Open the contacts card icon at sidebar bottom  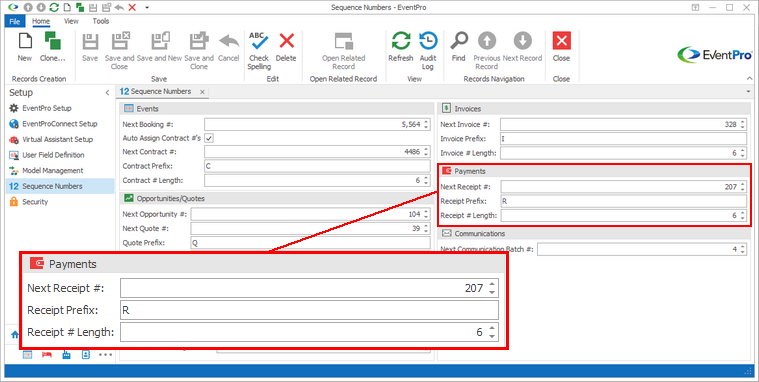click(86, 354)
